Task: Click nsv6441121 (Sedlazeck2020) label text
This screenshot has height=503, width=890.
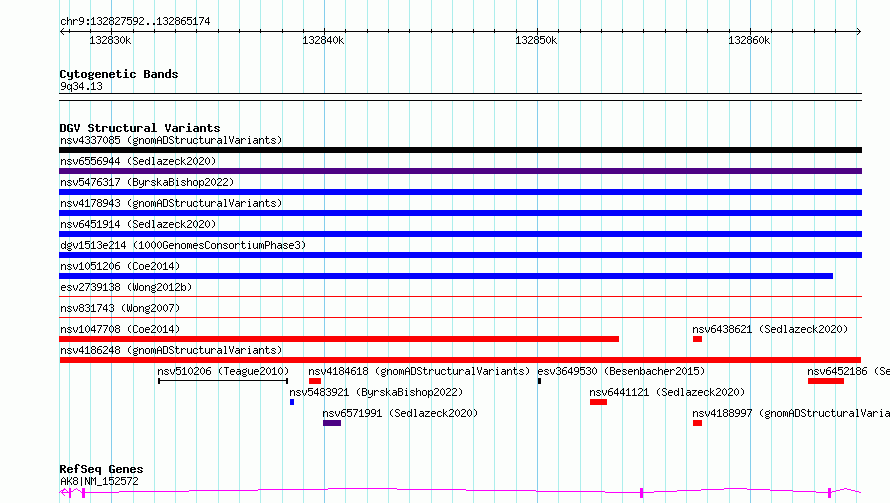Action: click(x=667, y=392)
